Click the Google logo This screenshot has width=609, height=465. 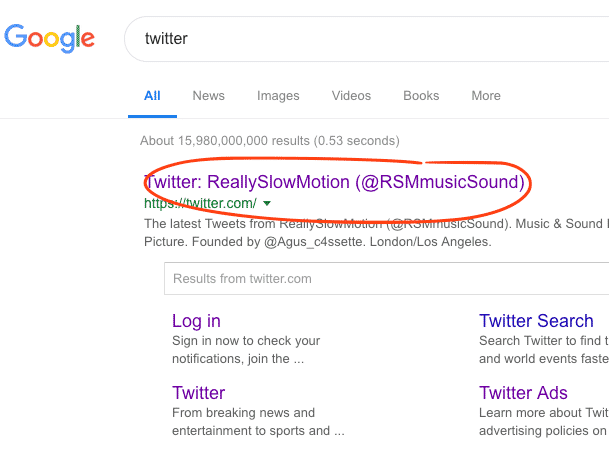[x=49, y=38]
